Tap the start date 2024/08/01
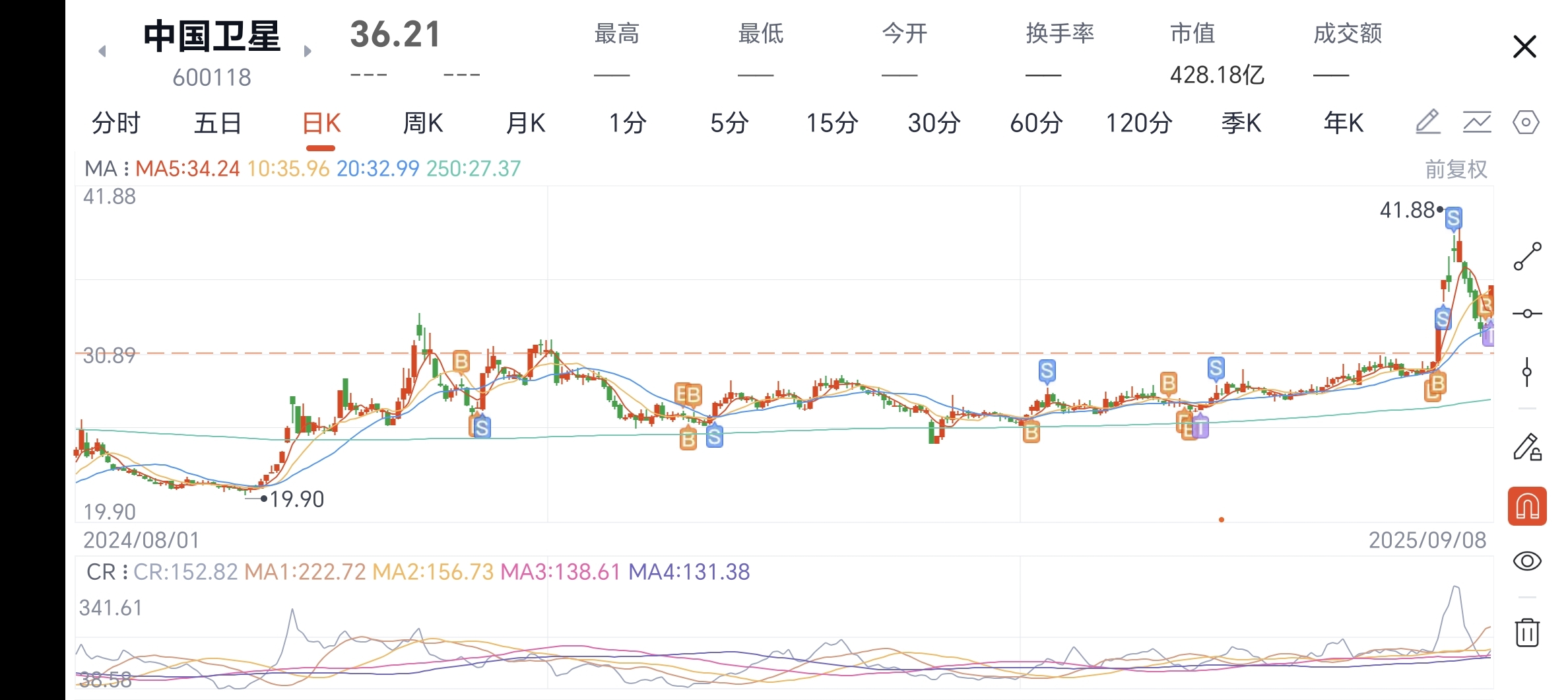This screenshot has height=700, width=1568. pyautogui.click(x=141, y=540)
